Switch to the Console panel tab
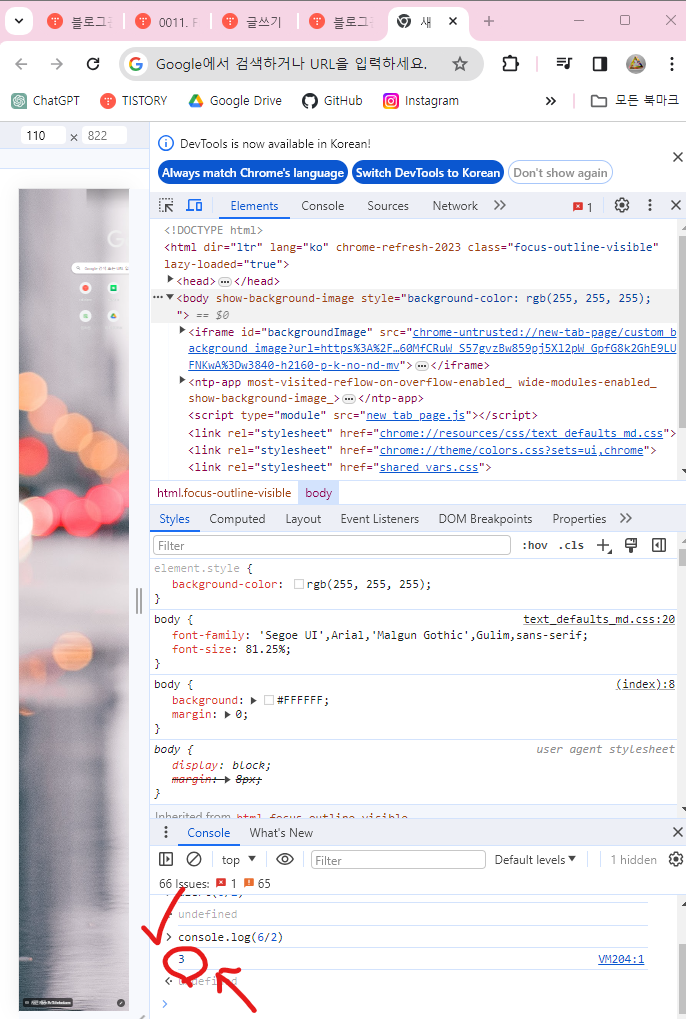This screenshot has height=1019, width=686. pyautogui.click(x=322, y=206)
